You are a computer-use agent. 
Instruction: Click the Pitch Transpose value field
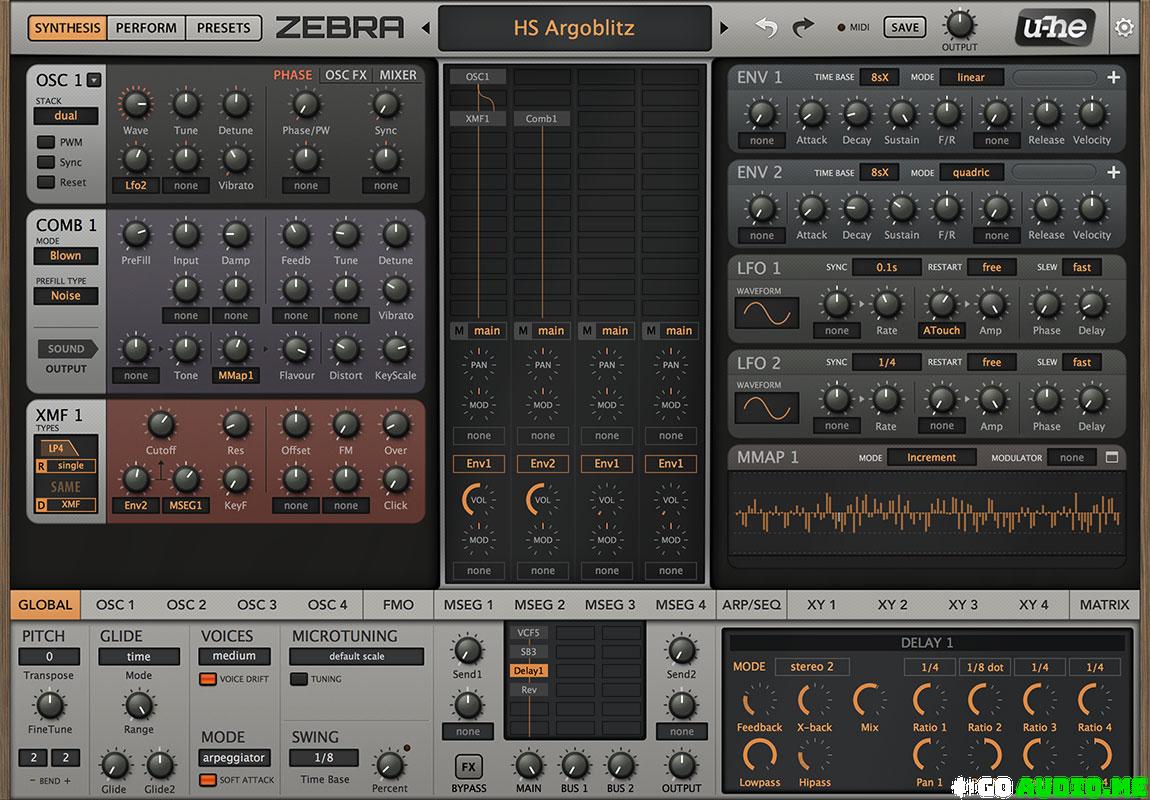click(49, 656)
